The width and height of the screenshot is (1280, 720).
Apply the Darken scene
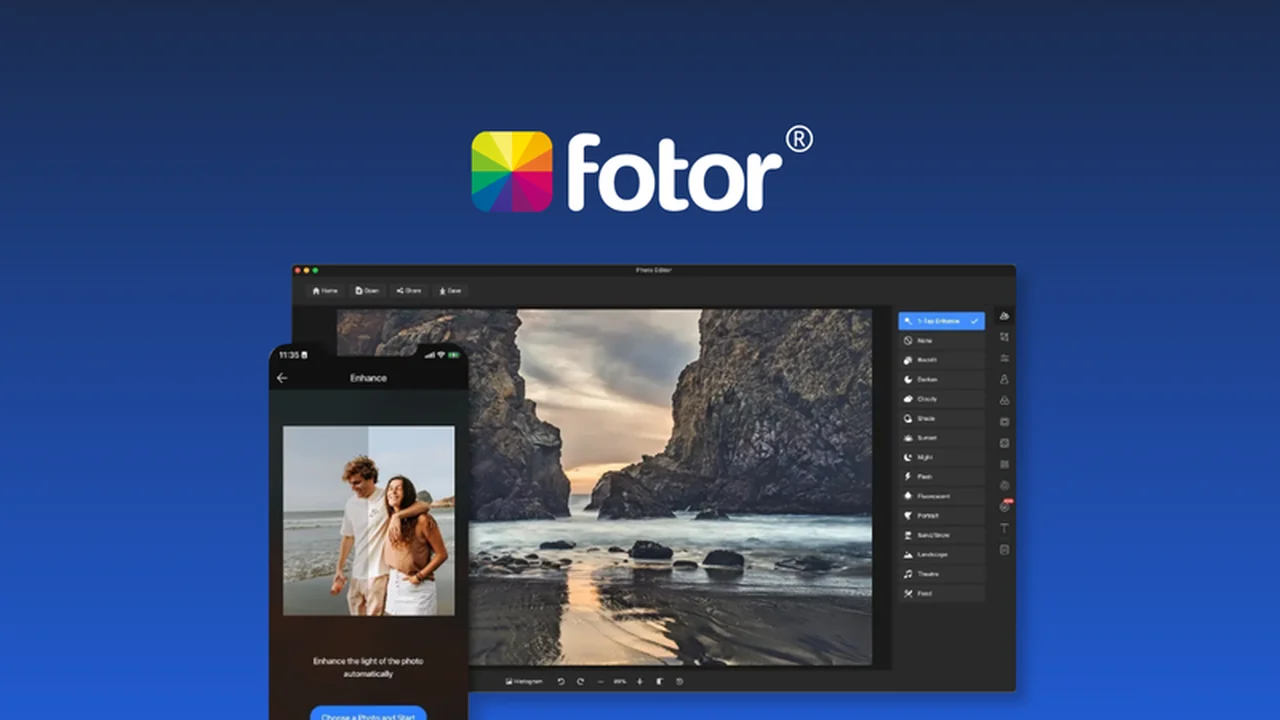pyautogui.click(x=941, y=379)
